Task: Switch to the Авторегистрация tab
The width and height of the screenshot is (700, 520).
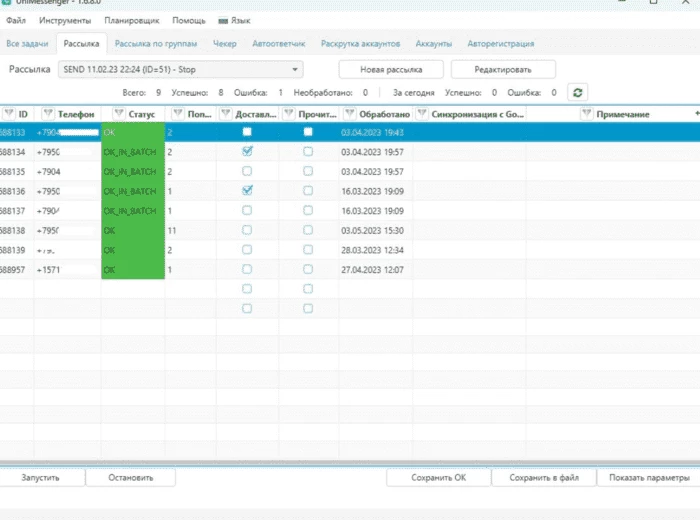Action: (500, 44)
